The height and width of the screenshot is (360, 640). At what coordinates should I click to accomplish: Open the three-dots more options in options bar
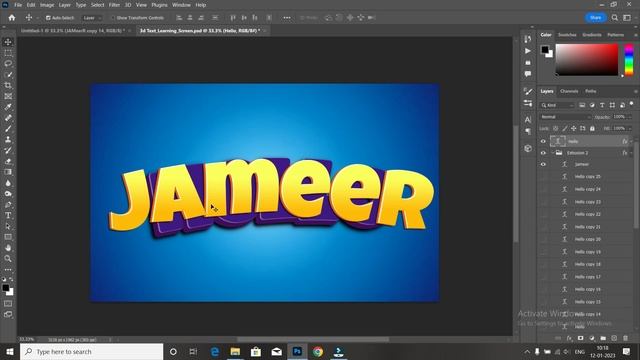pos(287,18)
